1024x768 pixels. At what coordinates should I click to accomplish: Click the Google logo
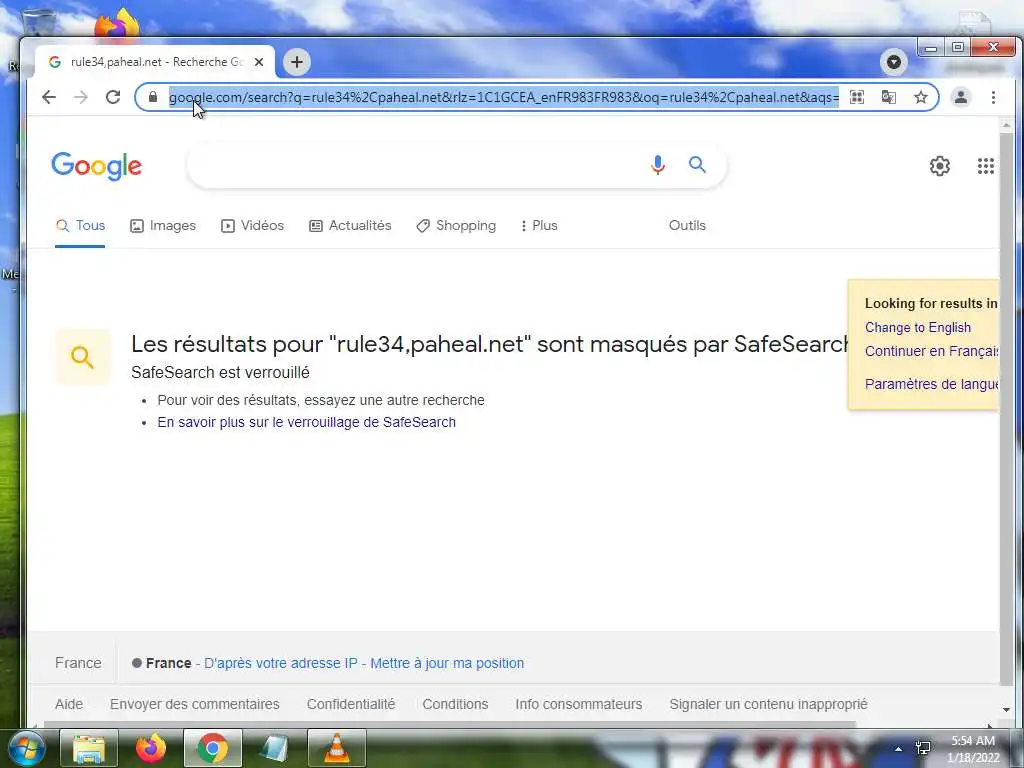pyautogui.click(x=97, y=166)
